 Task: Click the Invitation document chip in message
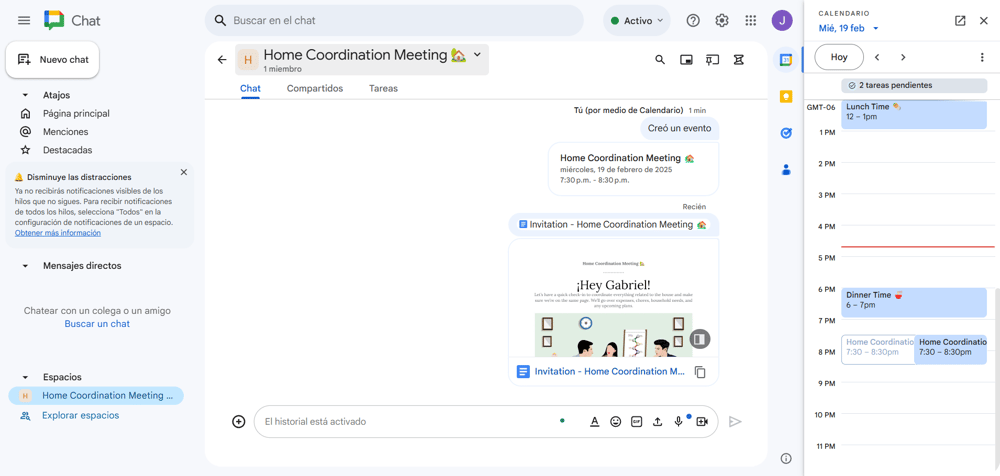pyautogui.click(x=613, y=225)
